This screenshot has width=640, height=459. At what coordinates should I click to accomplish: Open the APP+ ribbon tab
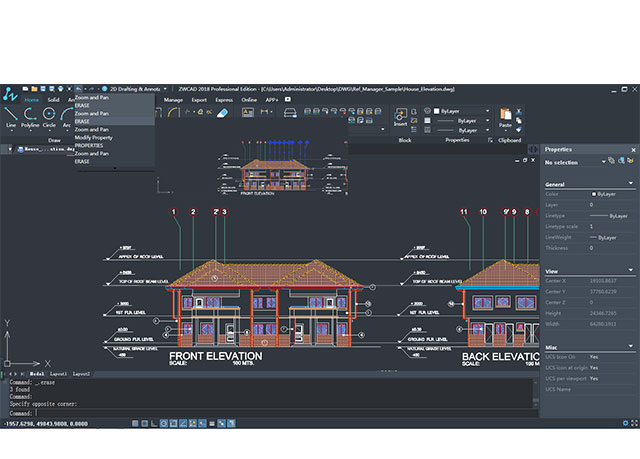pyautogui.click(x=272, y=100)
